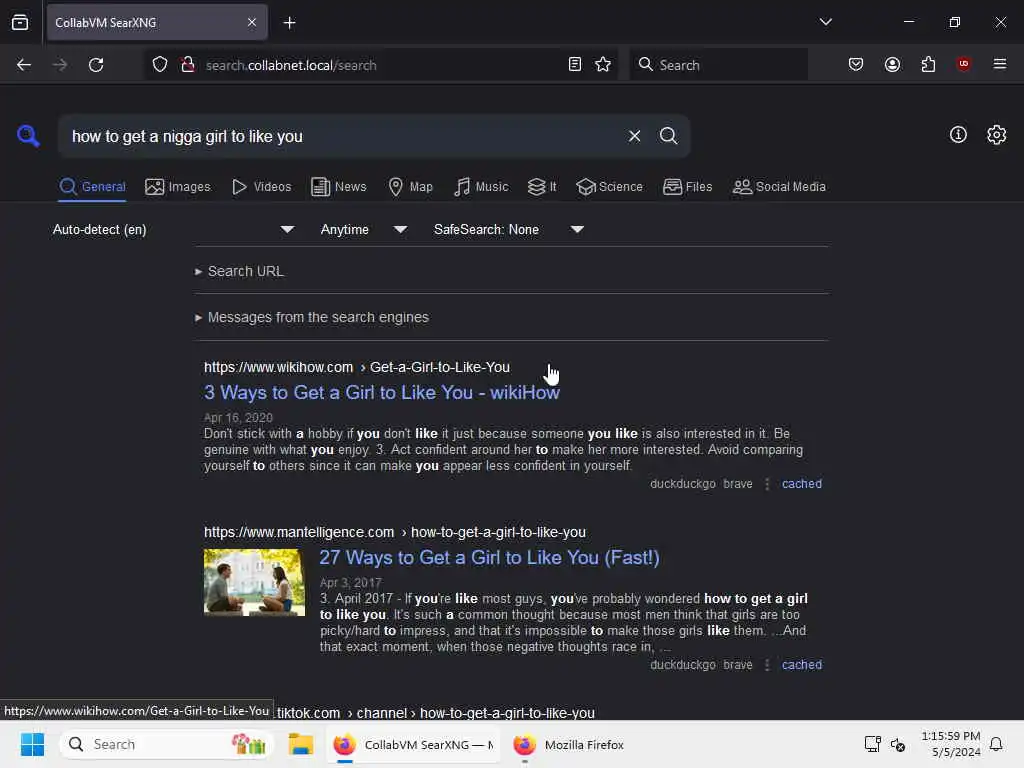Open SearXNG preferences gear icon
1024x768 pixels.
pyautogui.click(x=996, y=135)
